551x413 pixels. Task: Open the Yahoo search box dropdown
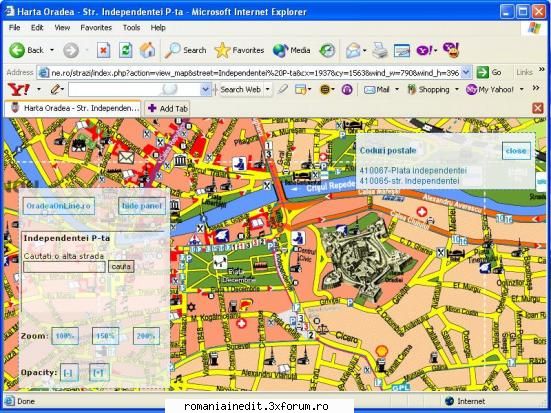coord(206,90)
